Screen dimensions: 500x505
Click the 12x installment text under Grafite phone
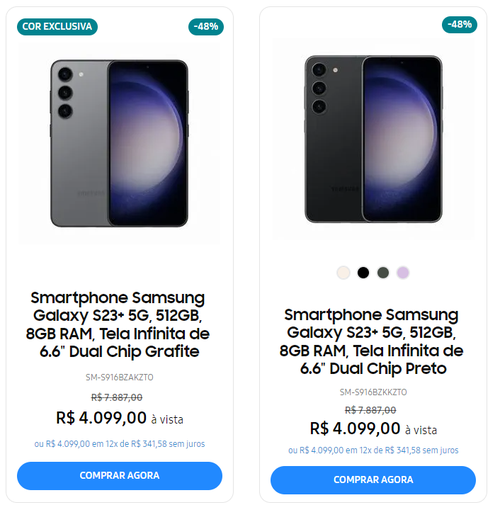click(x=119, y=444)
